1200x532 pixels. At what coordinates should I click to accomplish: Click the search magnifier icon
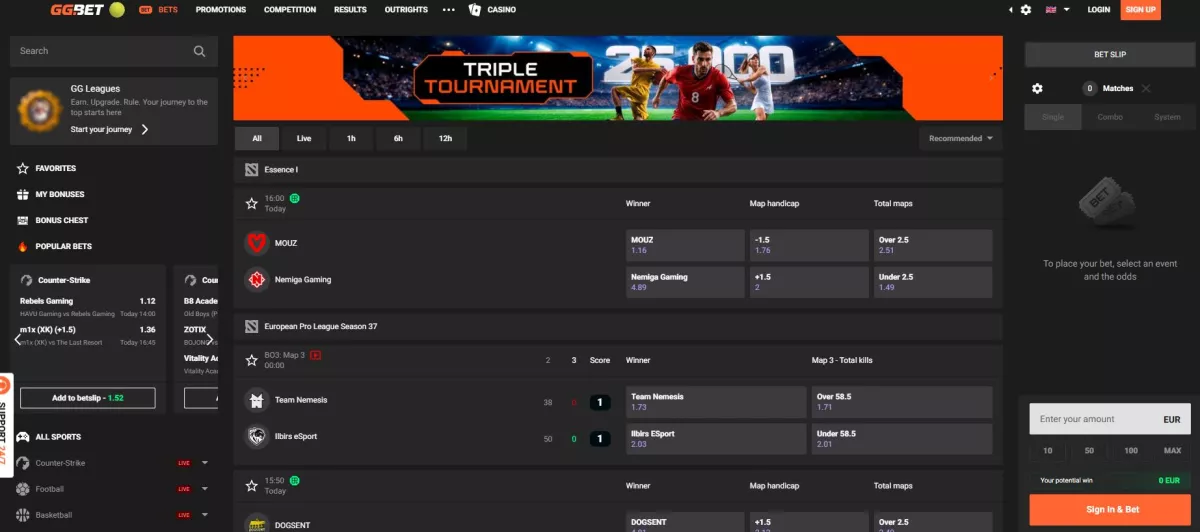200,51
